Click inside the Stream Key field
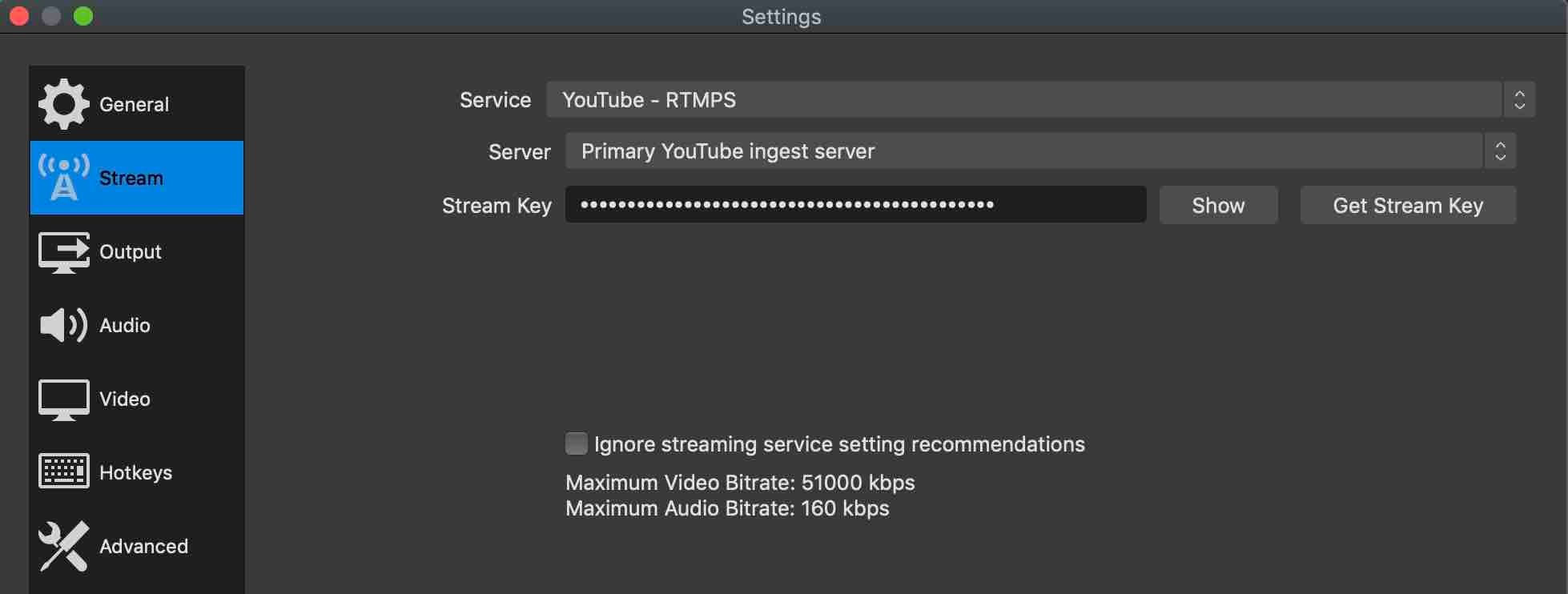The width and height of the screenshot is (1568, 594). point(855,205)
